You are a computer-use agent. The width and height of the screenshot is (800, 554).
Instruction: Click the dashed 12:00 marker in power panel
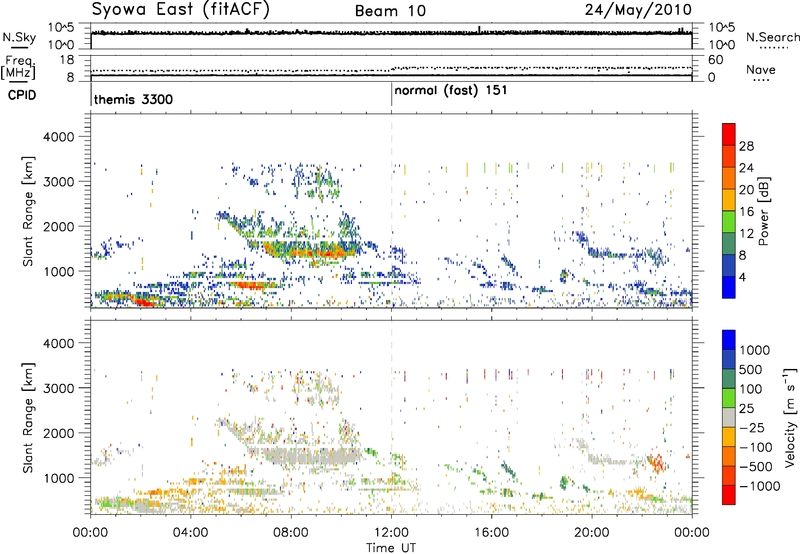(391, 211)
